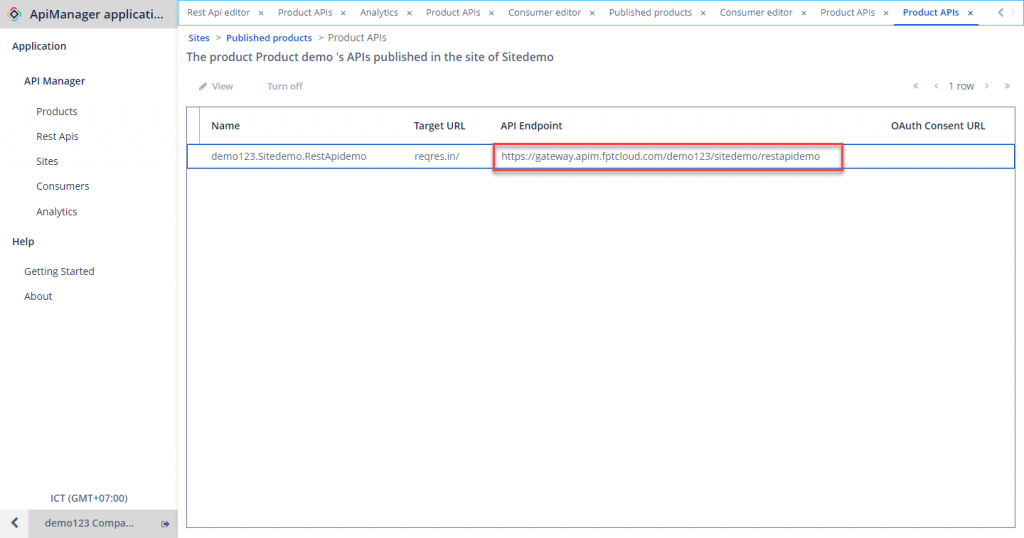The image size is (1024, 538).
Task: Collapse the sidebar with the left arrow
Action: point(14,523)
